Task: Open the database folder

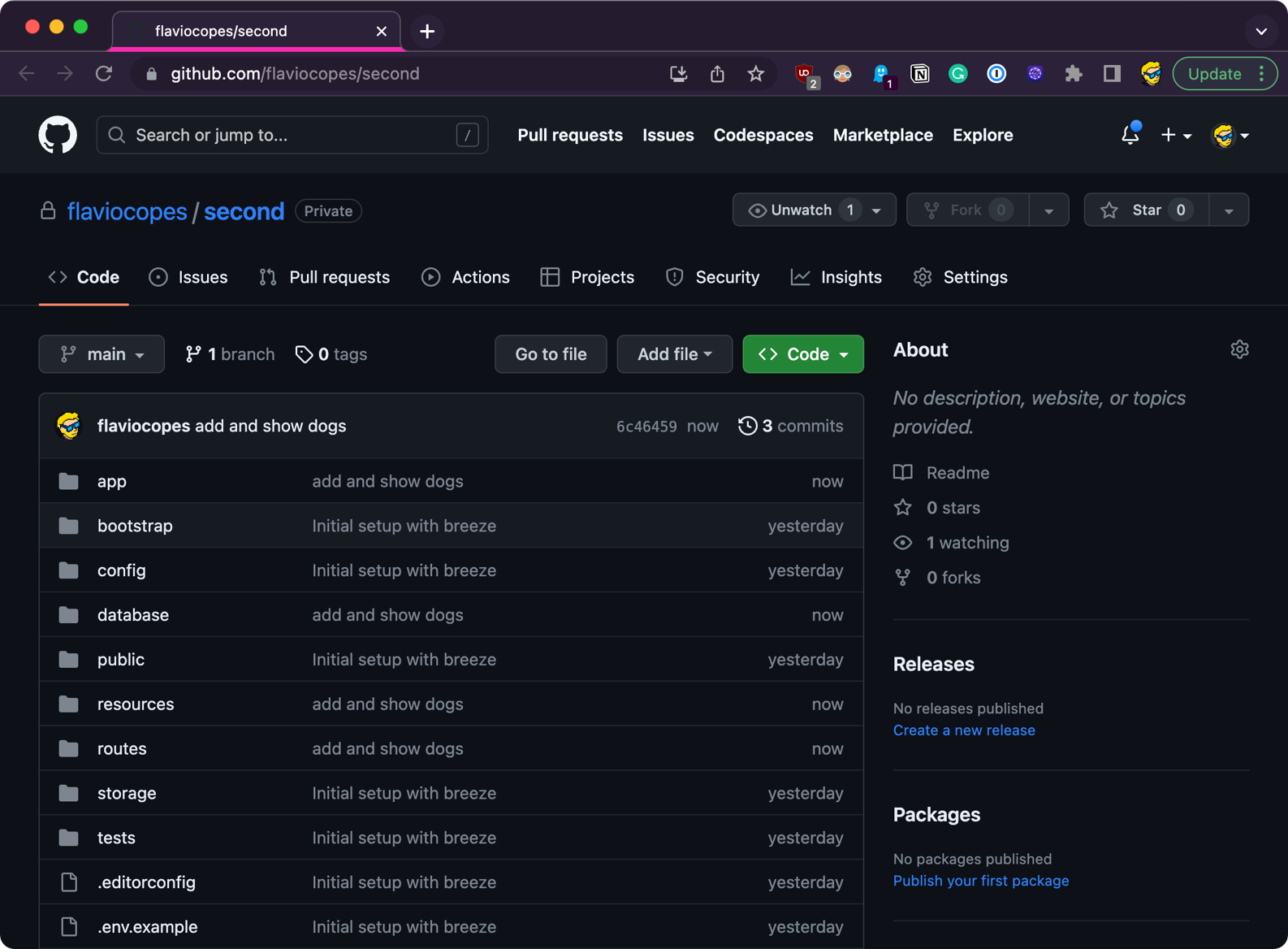Action: tap(133, 615)
